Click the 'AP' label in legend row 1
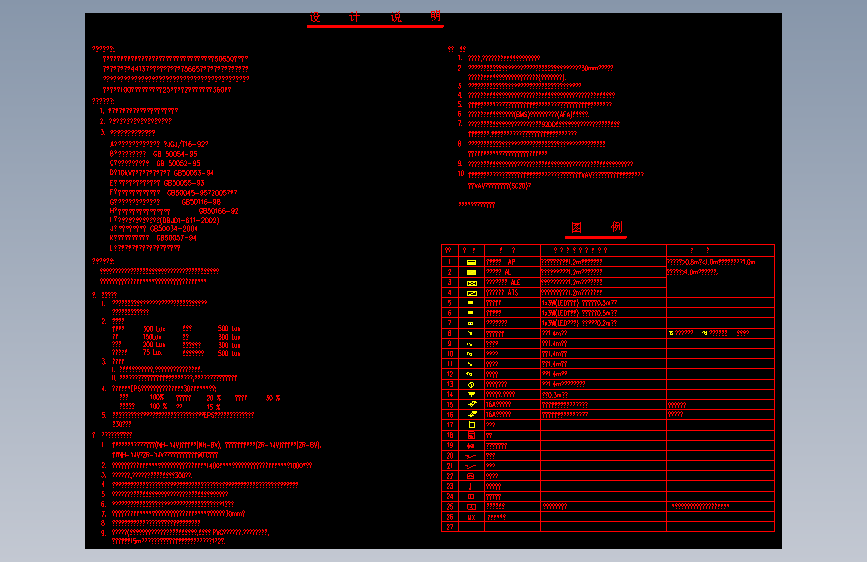The image size is (867, 562). 511,262
